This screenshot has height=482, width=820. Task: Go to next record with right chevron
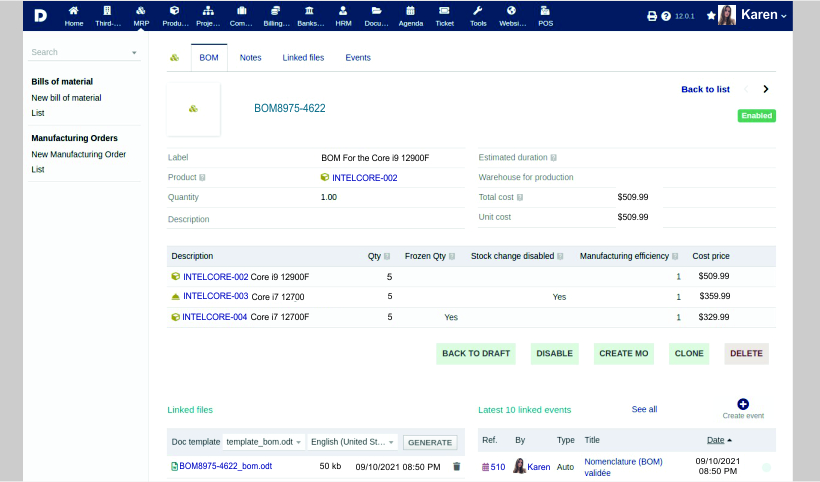click(x=766, y=89)
